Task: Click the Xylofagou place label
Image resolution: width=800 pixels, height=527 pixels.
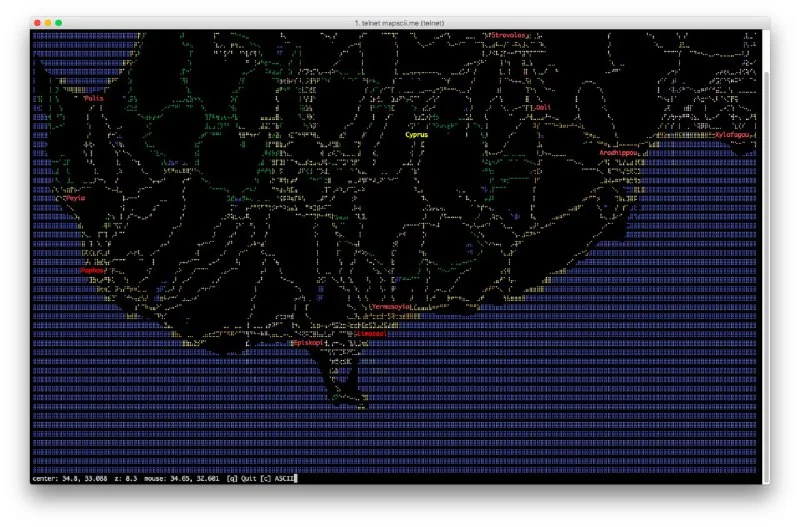Action: coord(730,134)
